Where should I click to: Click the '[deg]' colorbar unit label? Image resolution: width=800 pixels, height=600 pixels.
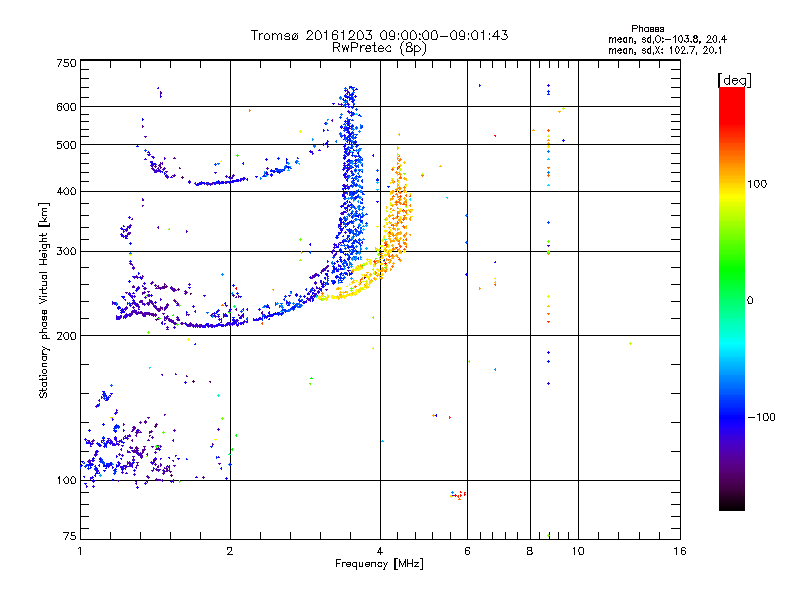(734, 80)
